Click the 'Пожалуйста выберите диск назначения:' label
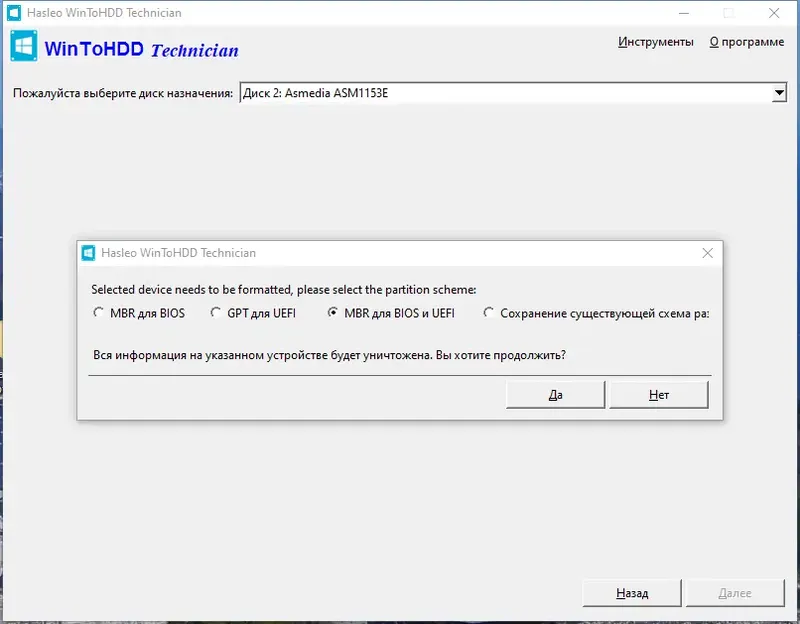 tap(122, 93)
